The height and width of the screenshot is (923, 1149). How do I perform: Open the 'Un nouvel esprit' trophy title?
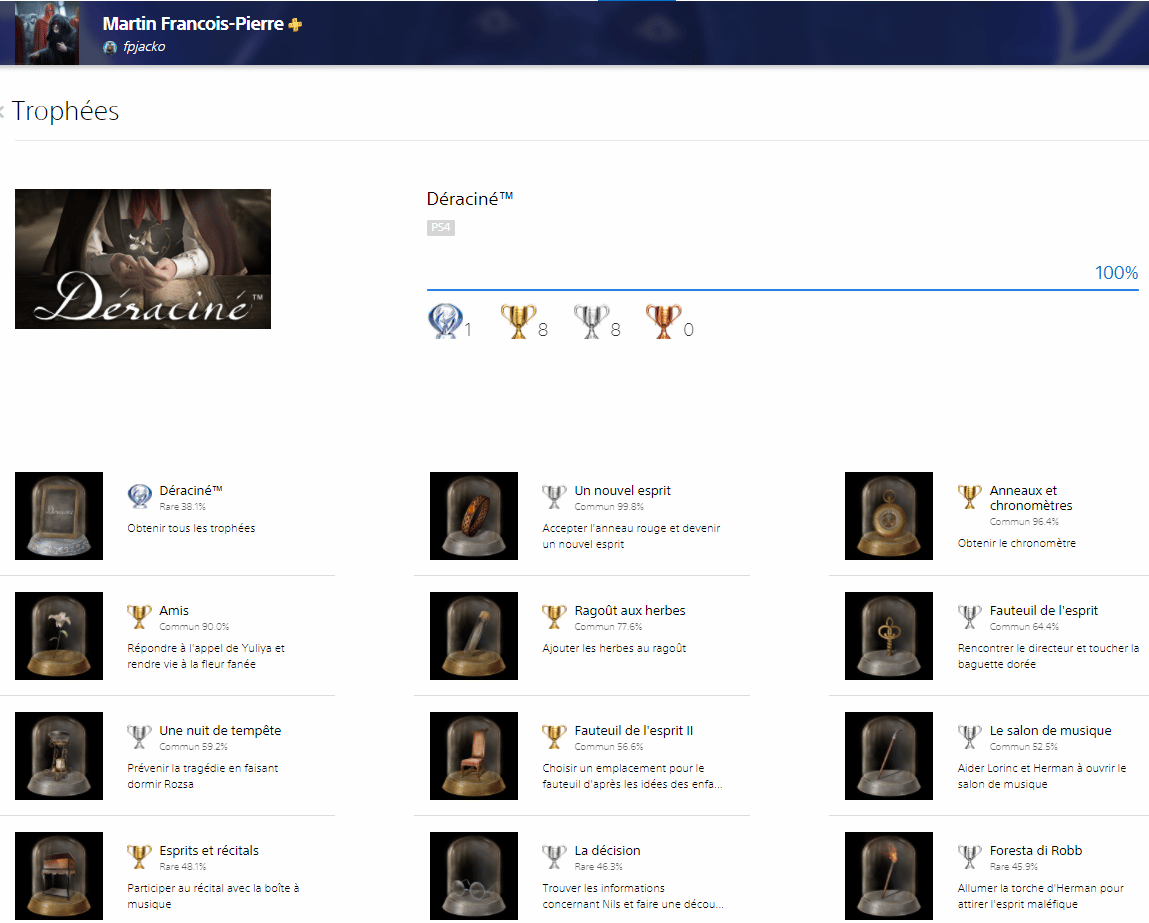pos(622,491)
